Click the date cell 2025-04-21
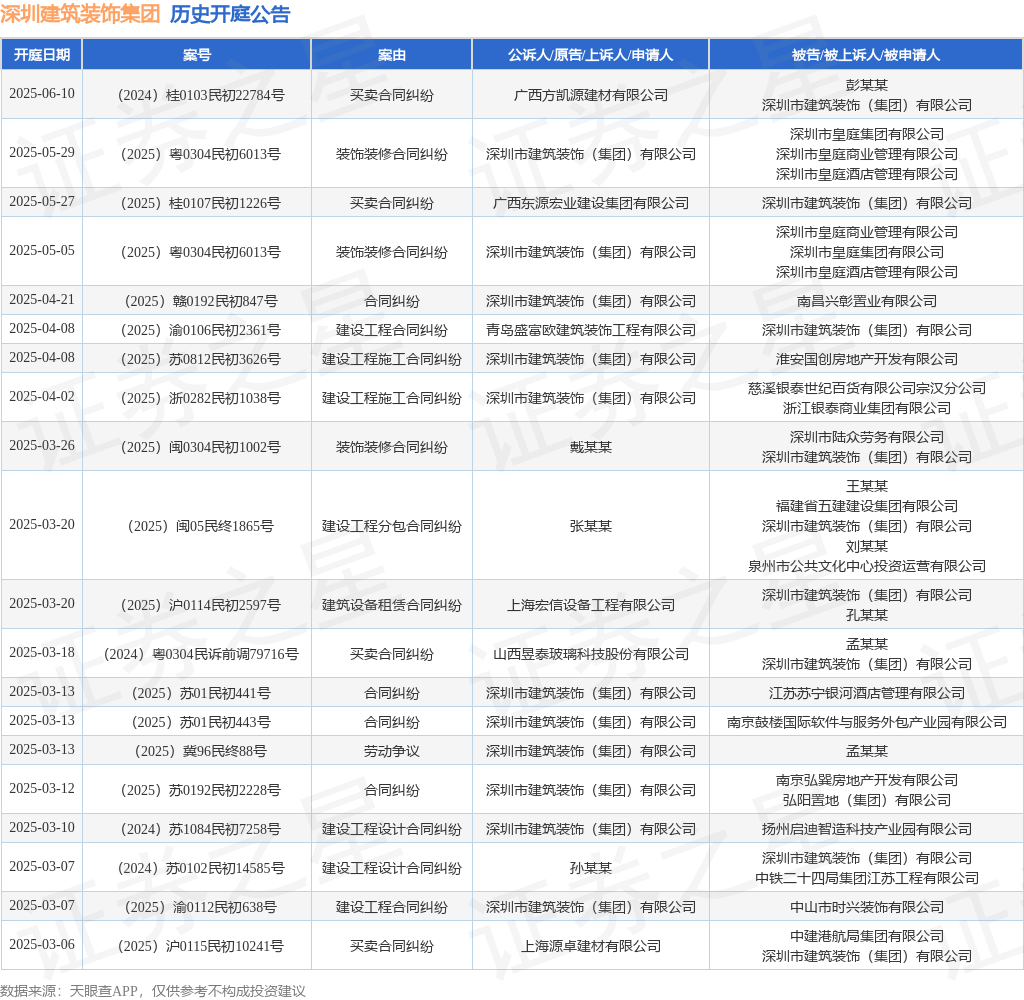 tap(42, 299)
